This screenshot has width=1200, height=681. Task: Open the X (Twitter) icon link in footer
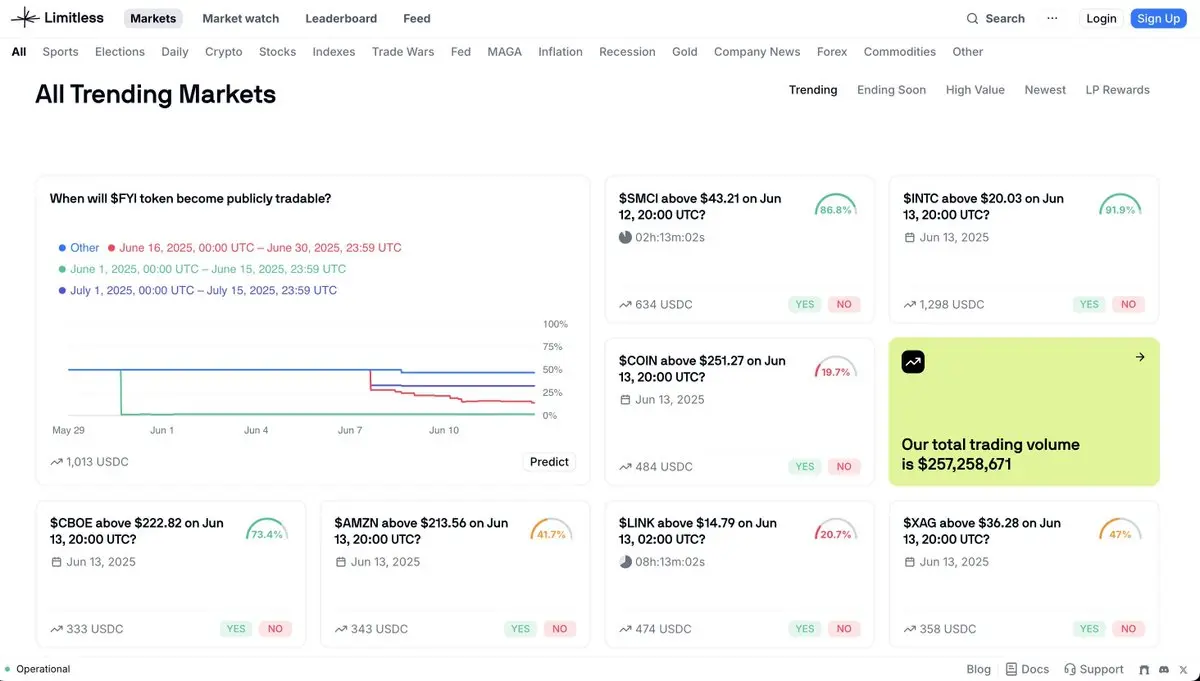tap(1182, 669)
